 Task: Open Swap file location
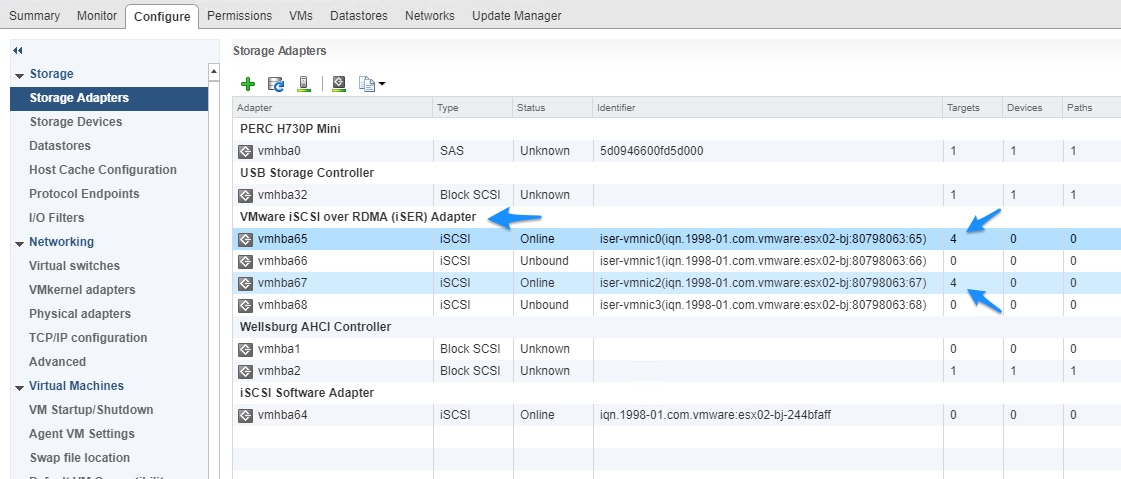pos(80,458)
